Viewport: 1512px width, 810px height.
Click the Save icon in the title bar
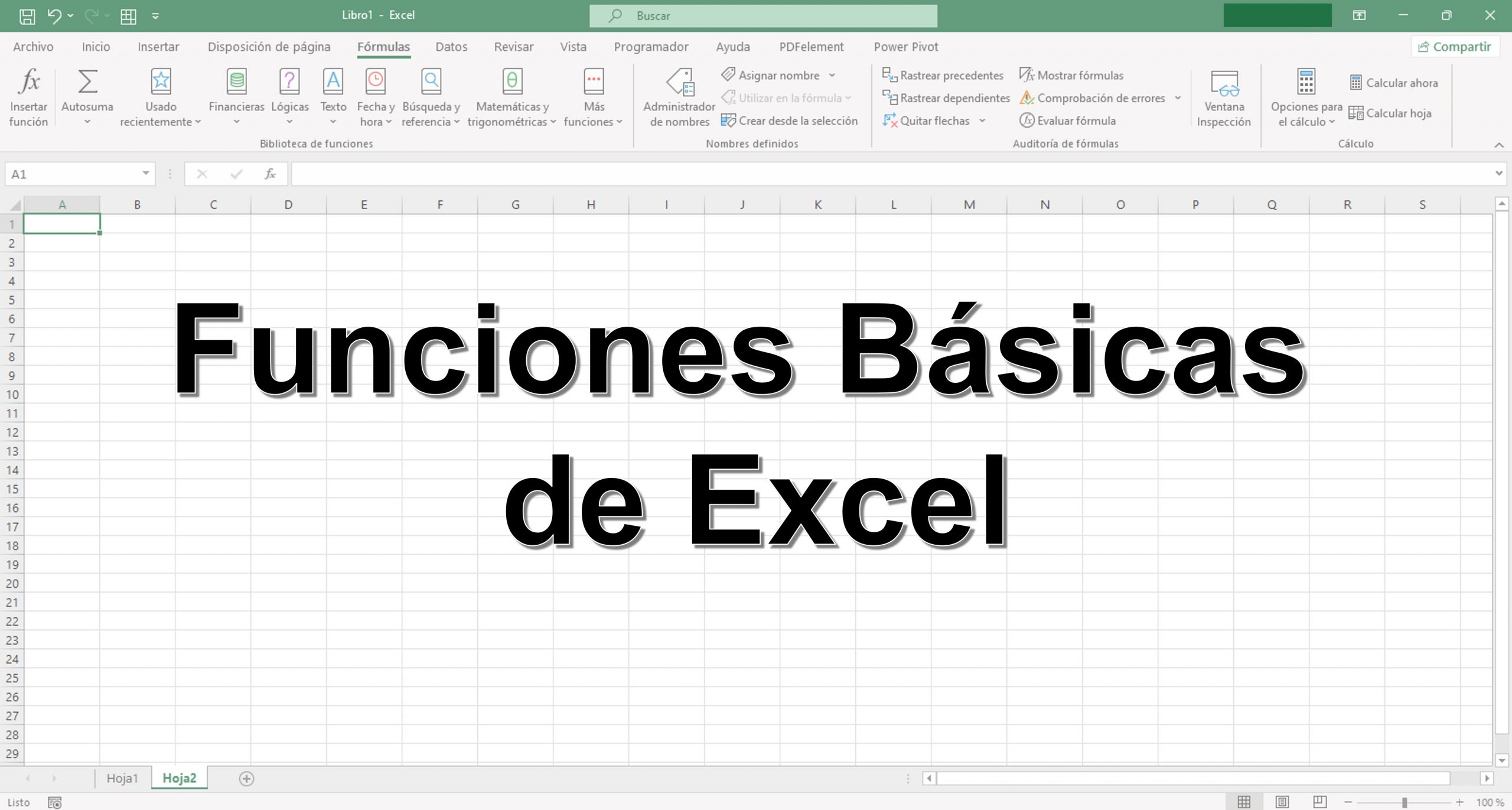tap(27, 16)
